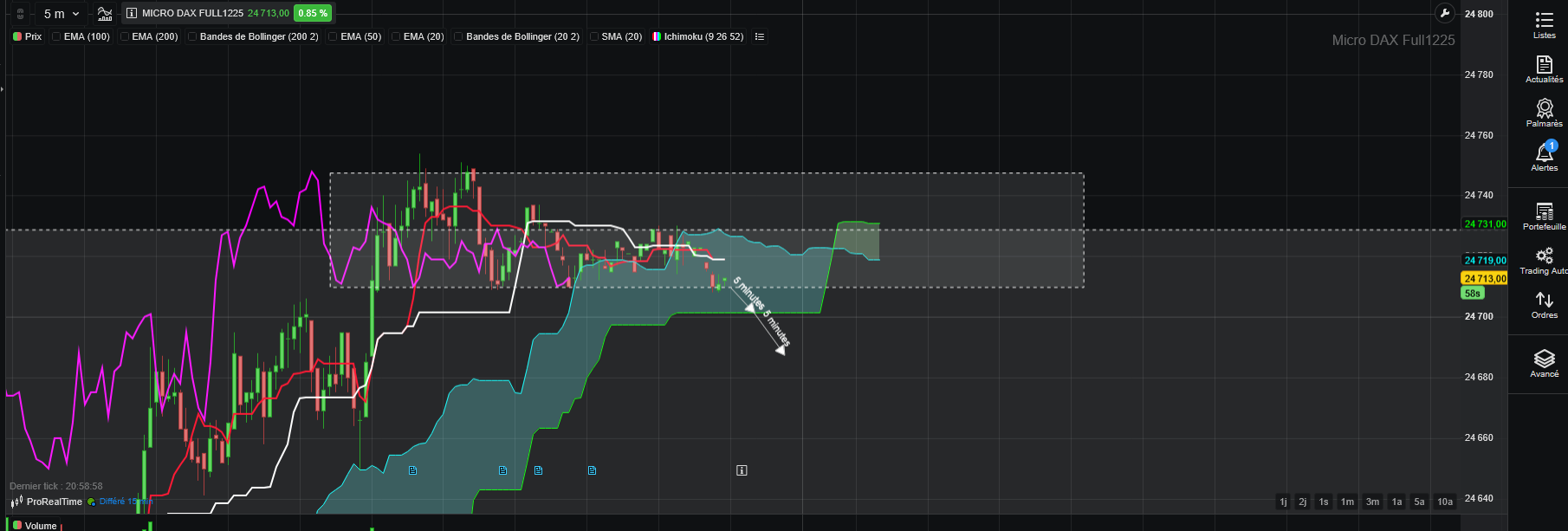Image resolution: width=1568 pixels, height=531 pixels.
Task: Select the 10a range button
Action: (x=1445, y=502)
